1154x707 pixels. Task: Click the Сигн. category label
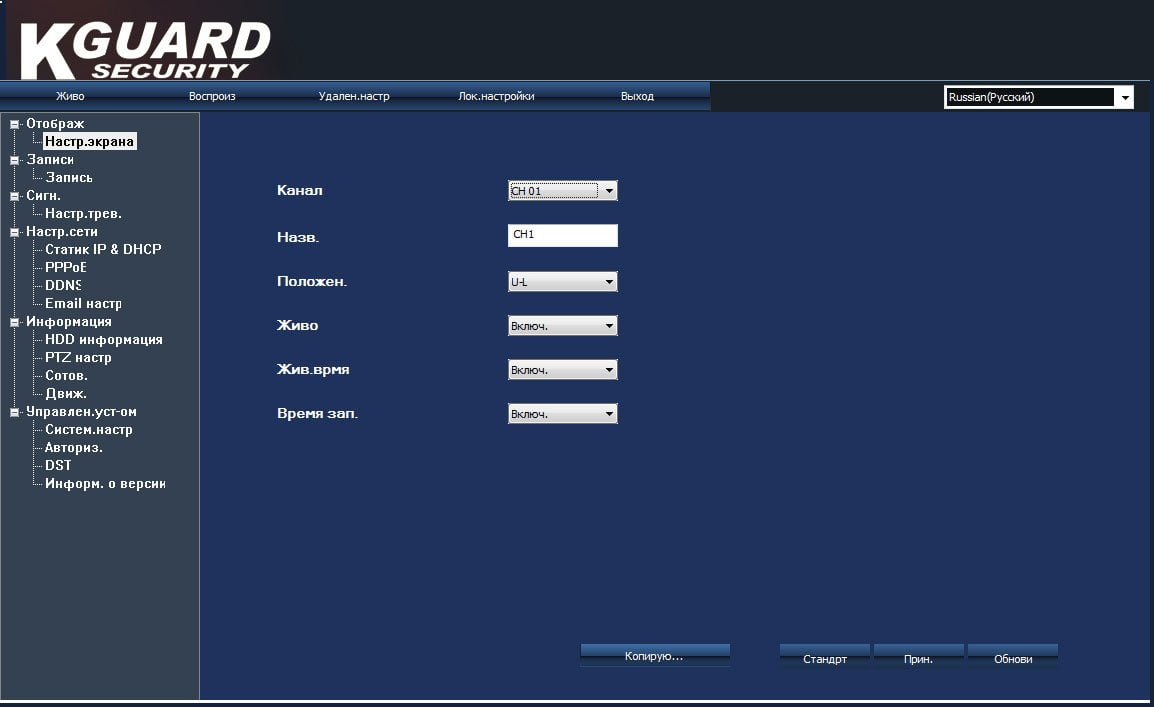coord(43,196)
